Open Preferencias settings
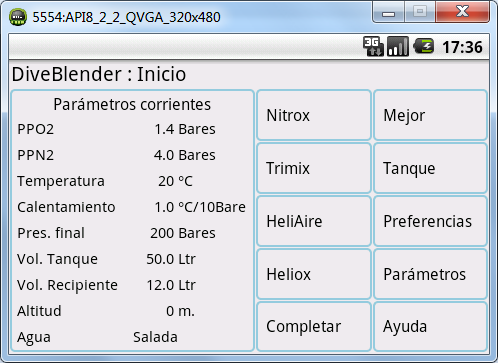Image resolution: width=498 pixels, height=363 pixels. point(430,221)
